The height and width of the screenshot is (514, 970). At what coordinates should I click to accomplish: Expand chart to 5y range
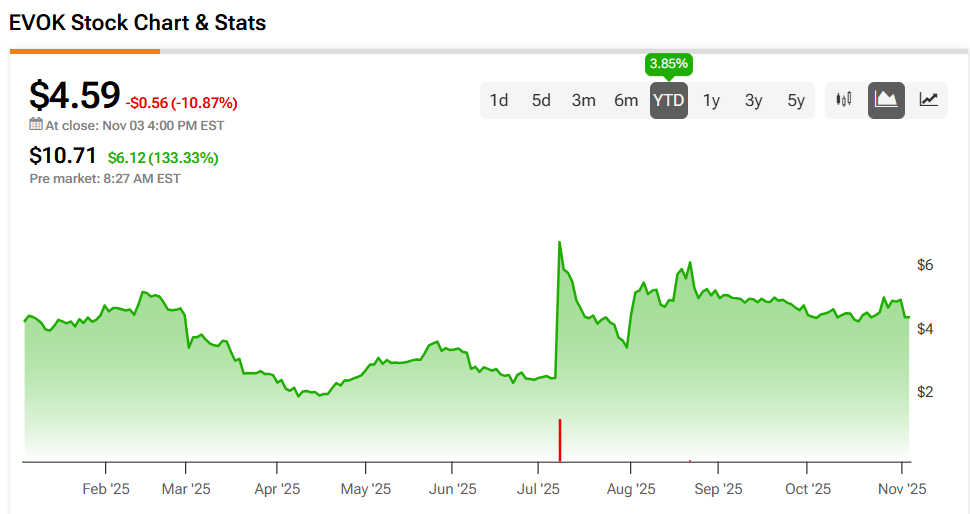click(795, 100)
